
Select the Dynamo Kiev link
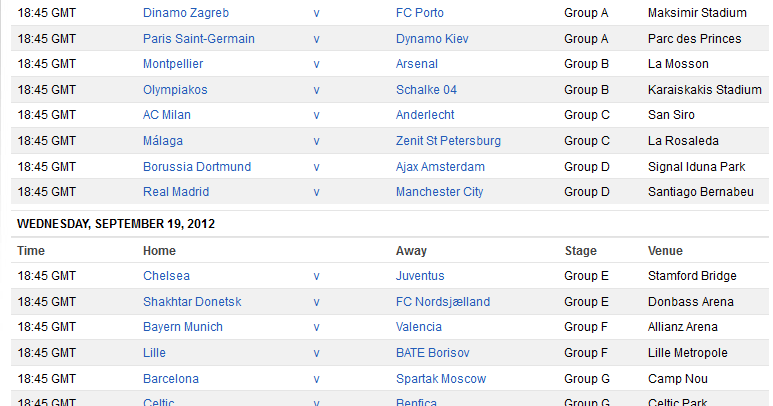432,39
